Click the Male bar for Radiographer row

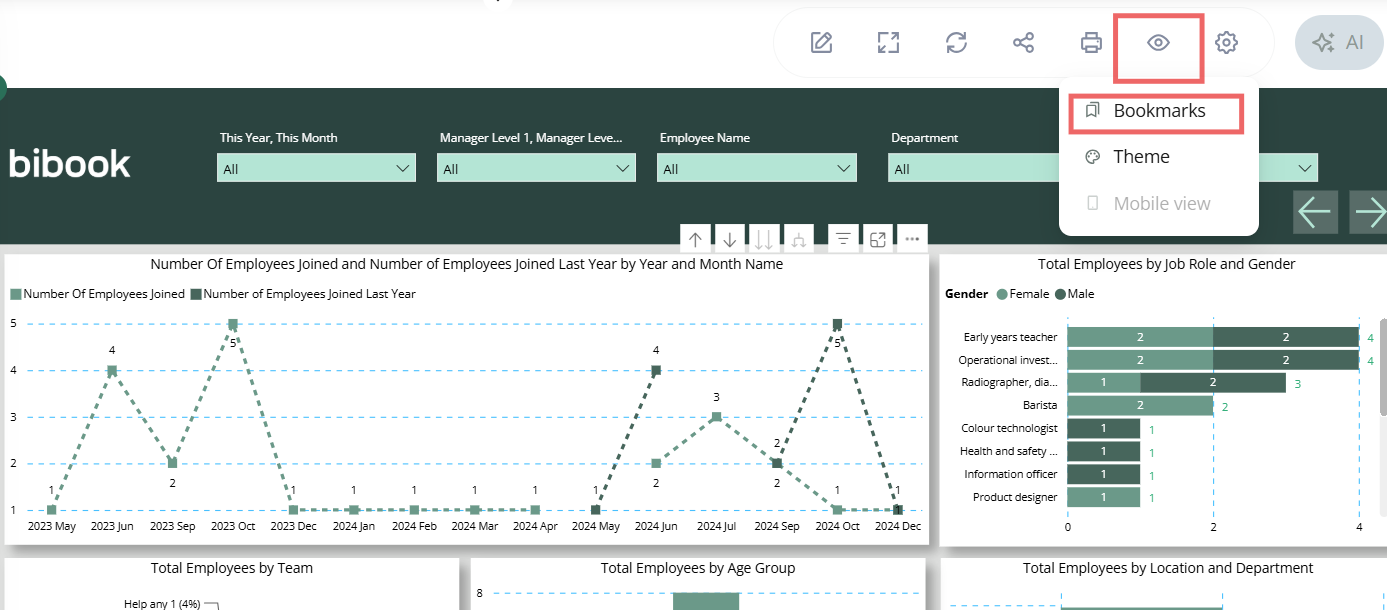click(x=1213, y=383)
